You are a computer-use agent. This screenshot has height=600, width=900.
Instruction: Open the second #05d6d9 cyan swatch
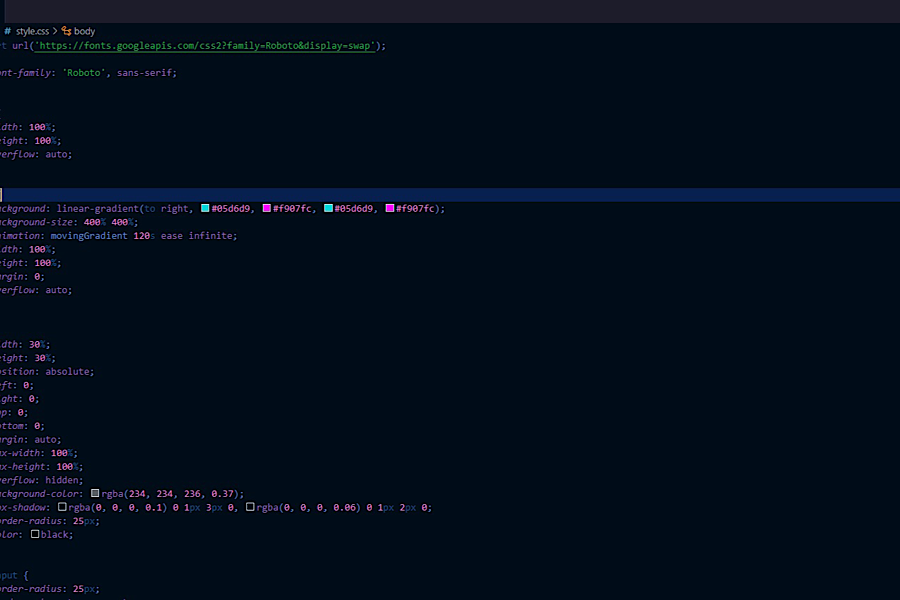pos(329,208)
